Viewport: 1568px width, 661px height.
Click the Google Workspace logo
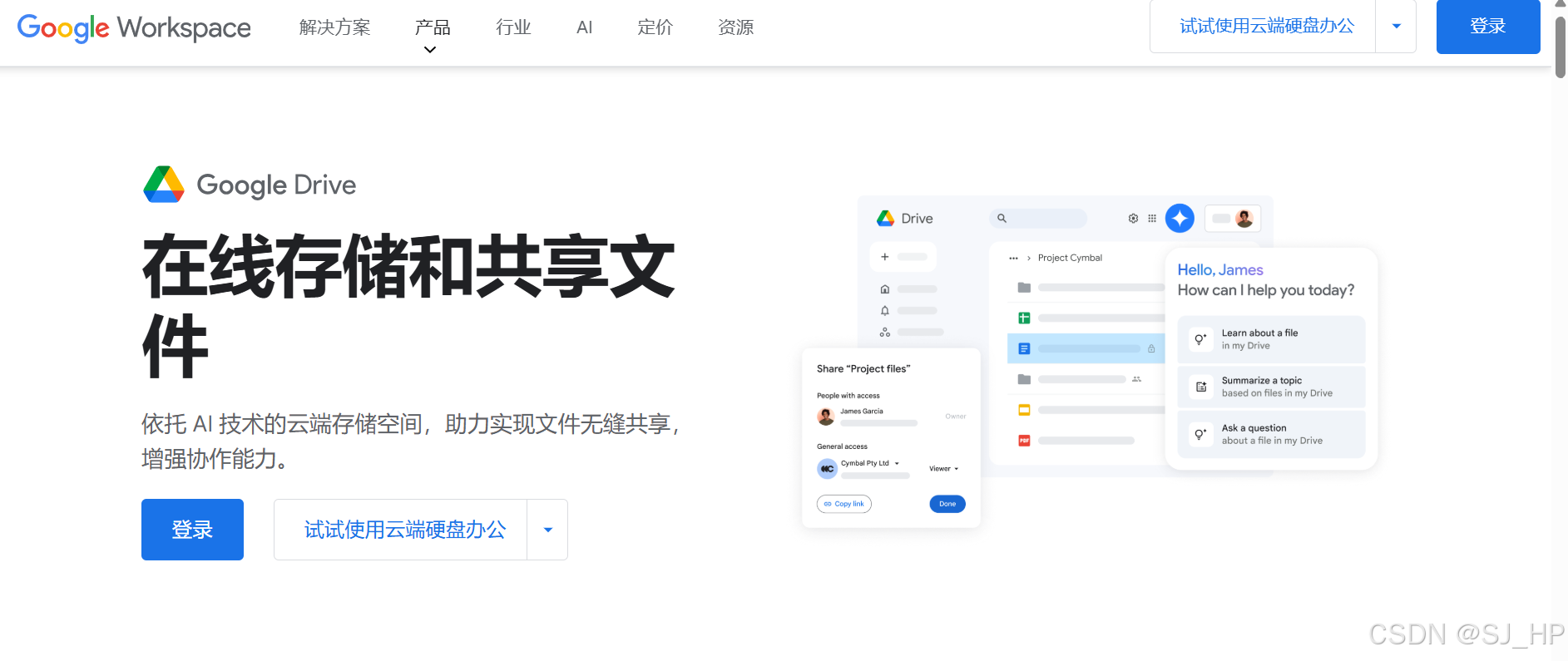pyautogui.click(x=134, y=27)
